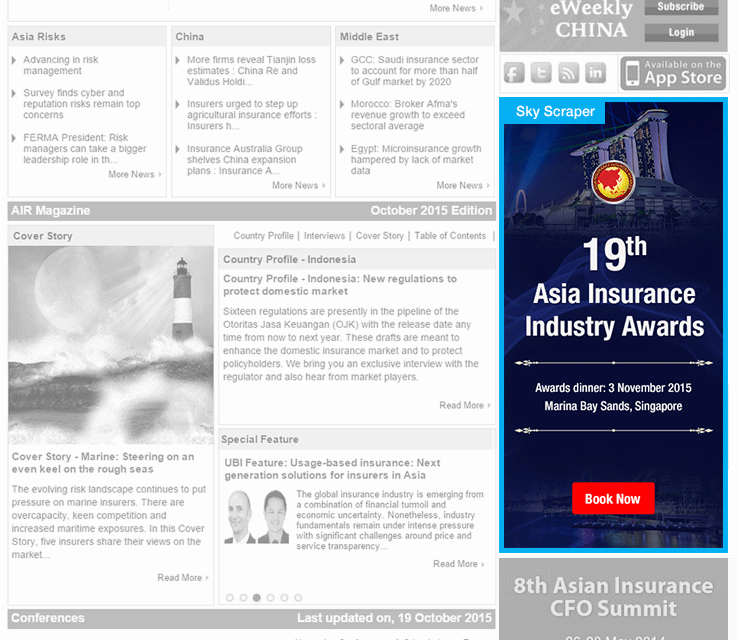Open Egypt Microinsurance growth article

pyautogui.click(x=416, y=160)
